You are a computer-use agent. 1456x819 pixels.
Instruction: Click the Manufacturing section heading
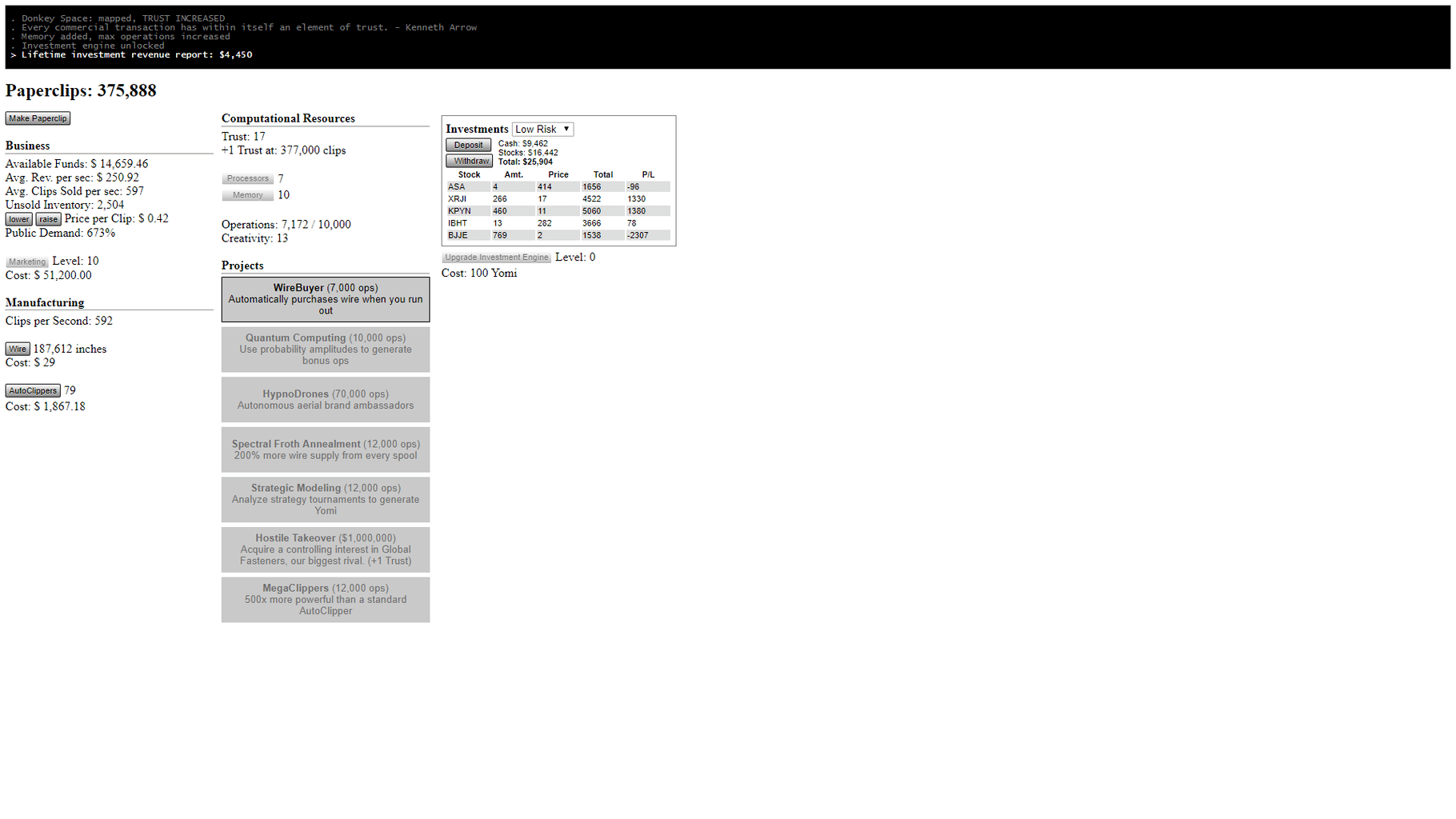(x=45, y=302)
